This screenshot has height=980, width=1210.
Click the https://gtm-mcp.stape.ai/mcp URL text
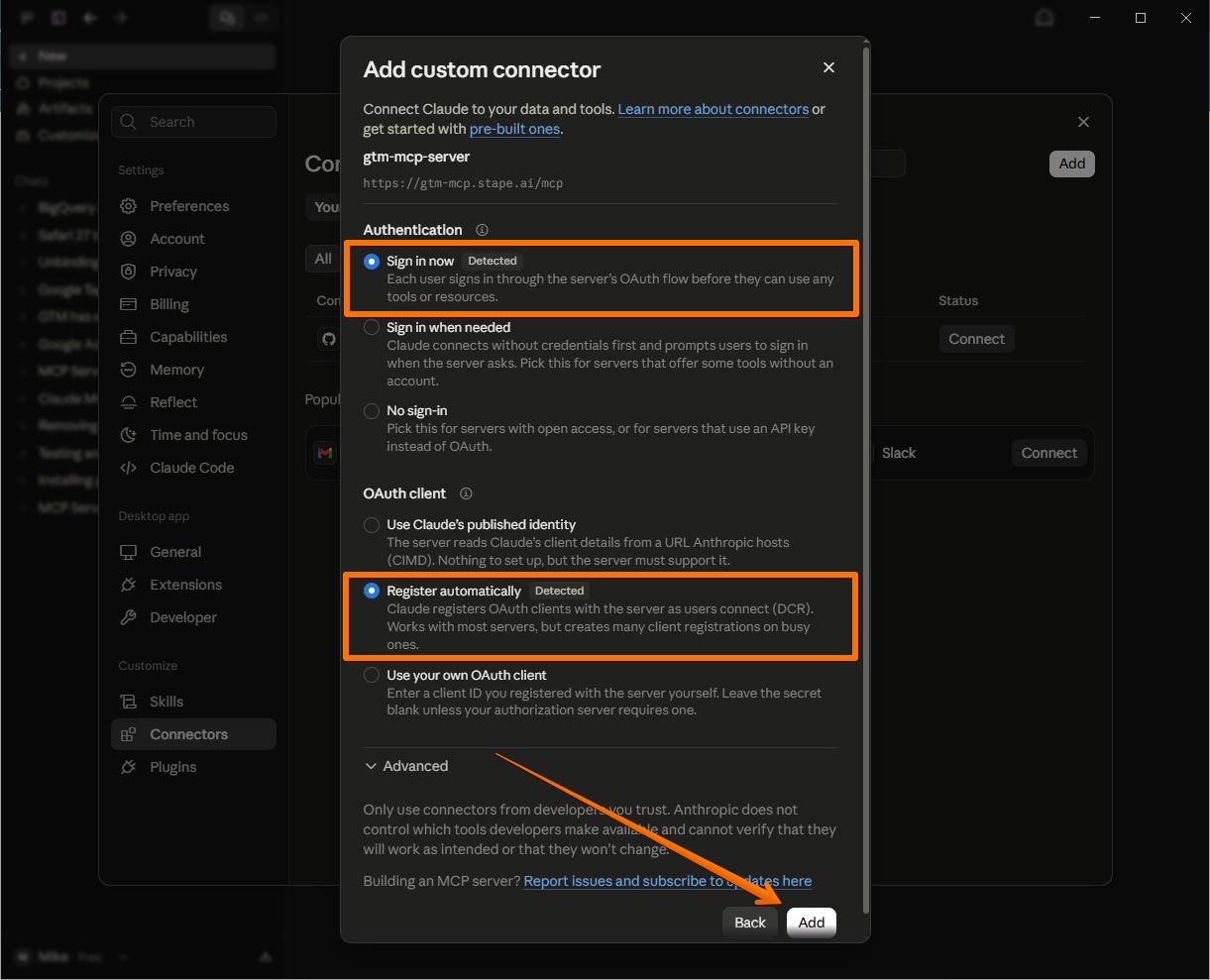point(463,183)
